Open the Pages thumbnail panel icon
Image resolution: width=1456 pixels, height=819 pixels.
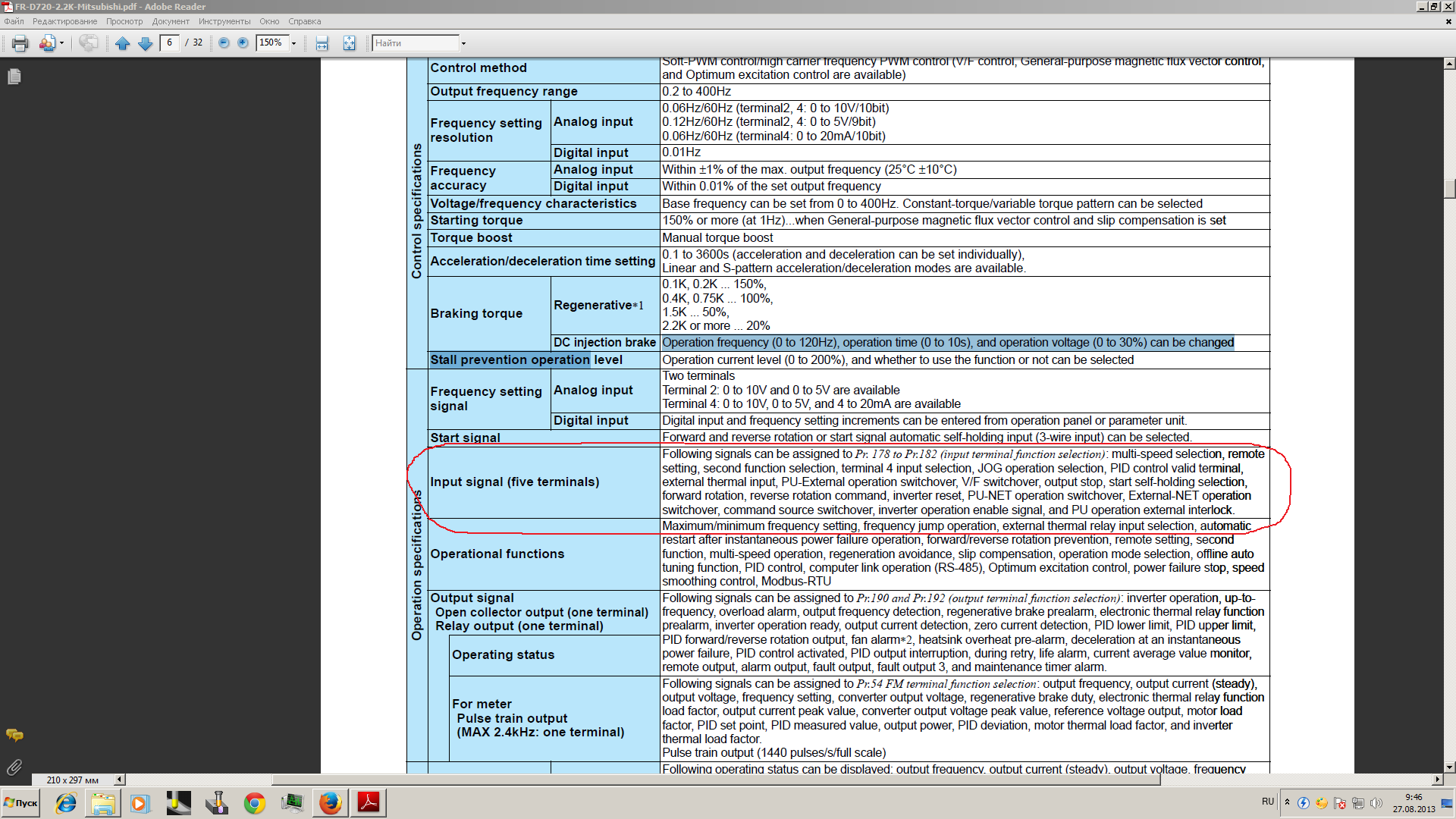pyautogui.click(x=14, y=77)
